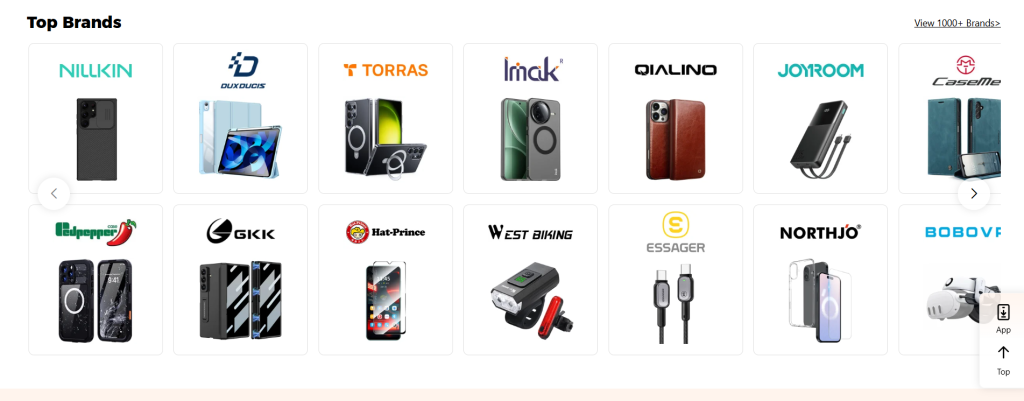Viewport: 1024px width, 401px height.
Task: Show previous brands with left chevron
Action: pos(54,193)
